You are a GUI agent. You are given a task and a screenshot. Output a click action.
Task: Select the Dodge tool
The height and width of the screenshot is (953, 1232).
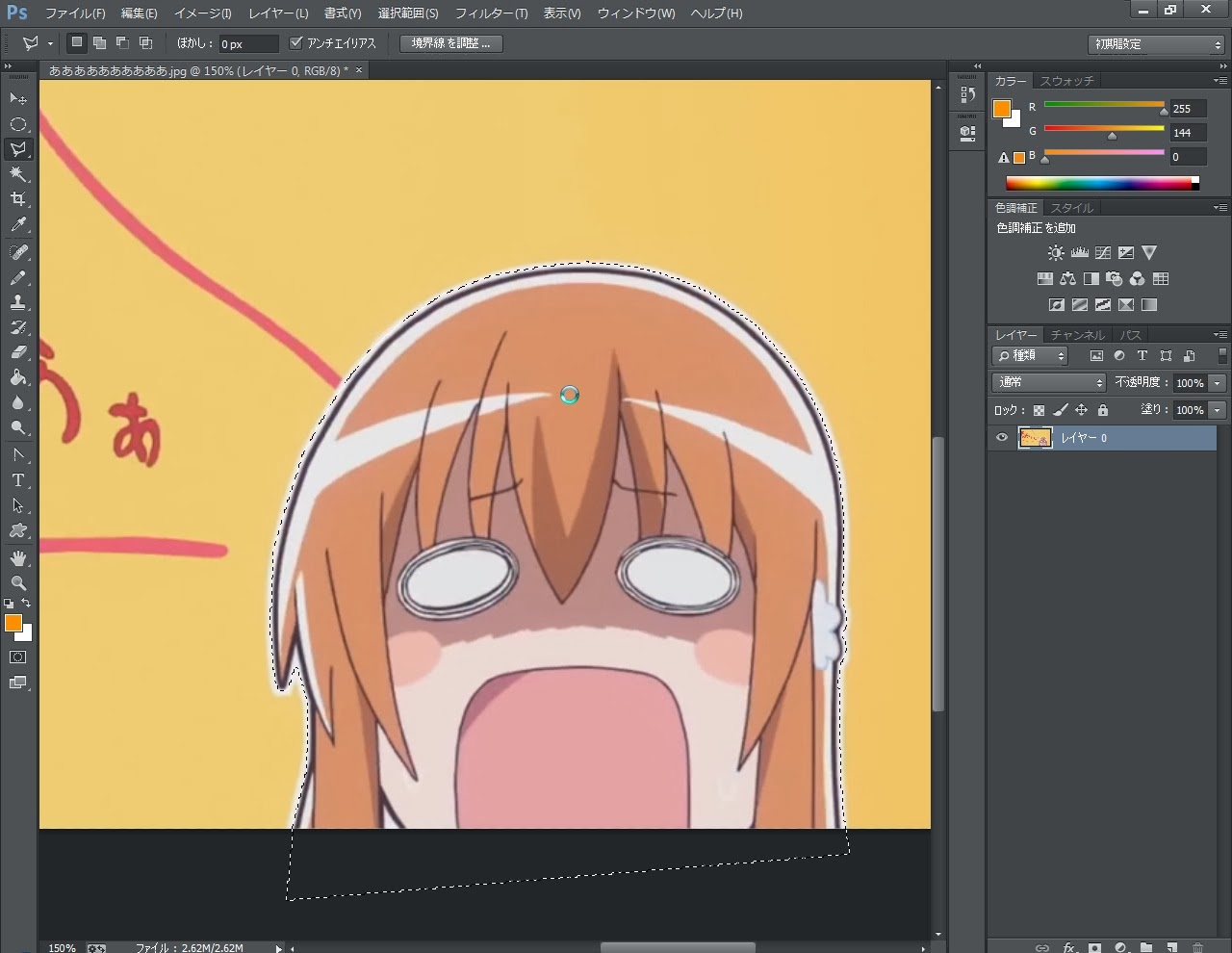click(18, 427)
